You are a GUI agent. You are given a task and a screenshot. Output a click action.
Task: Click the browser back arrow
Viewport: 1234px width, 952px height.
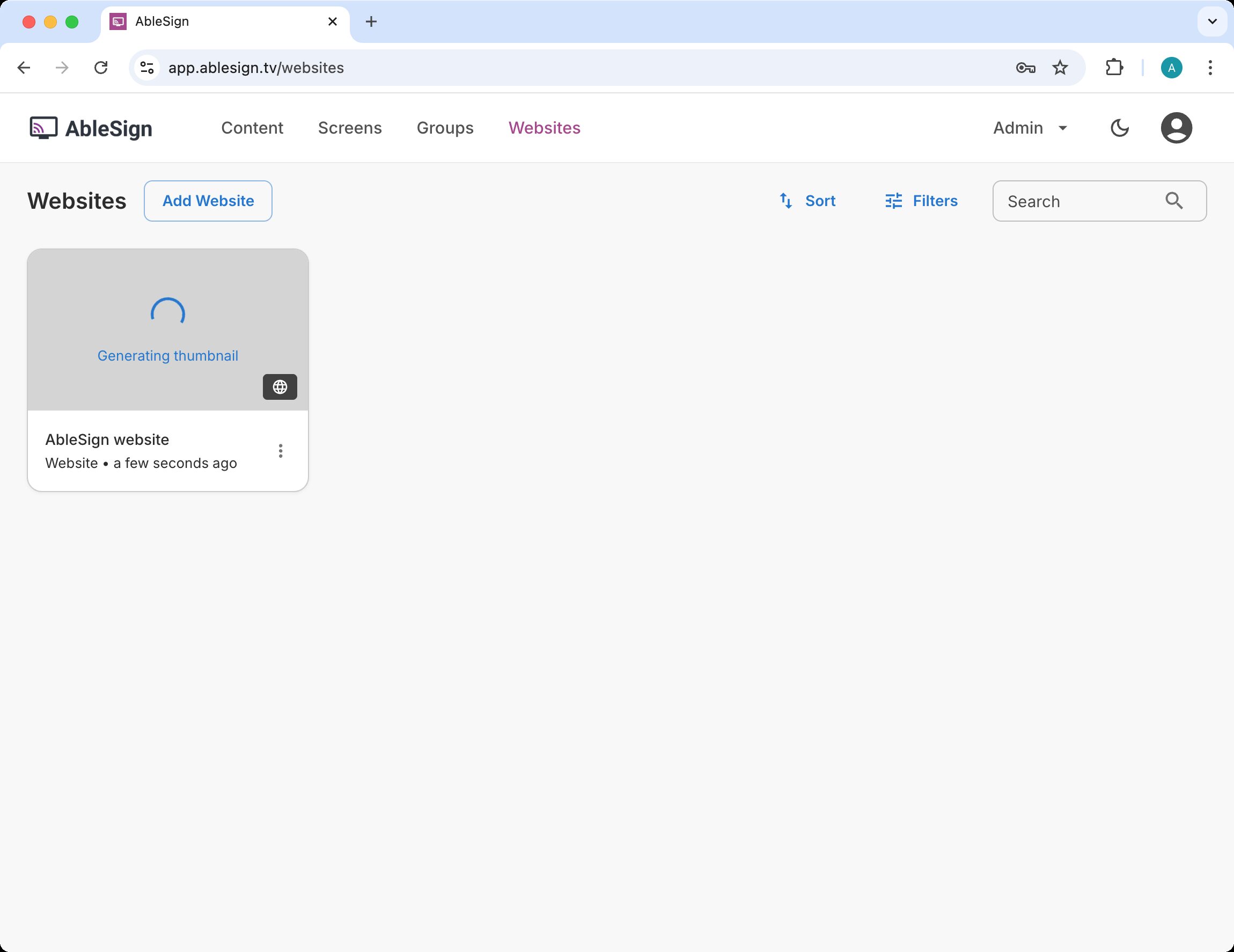click(x=24, y=68)
